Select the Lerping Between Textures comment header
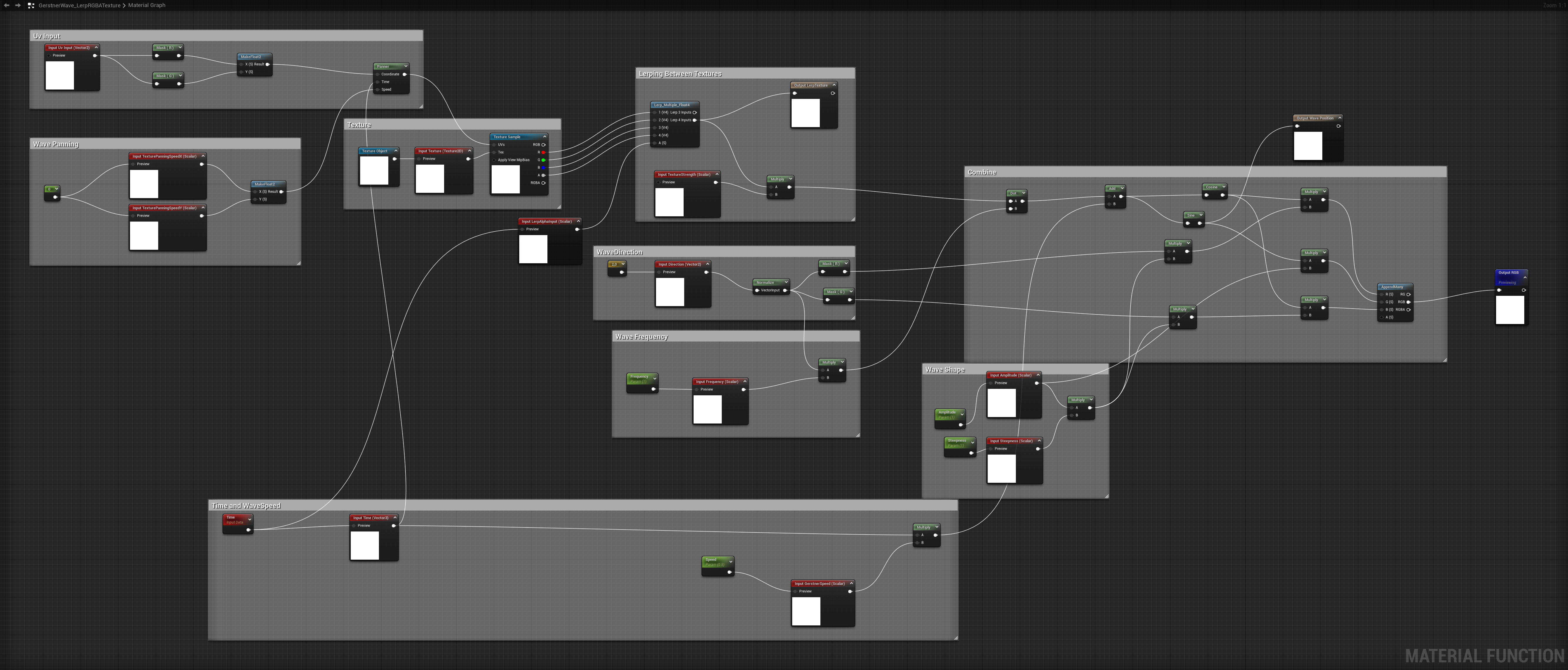 [745, 74]
